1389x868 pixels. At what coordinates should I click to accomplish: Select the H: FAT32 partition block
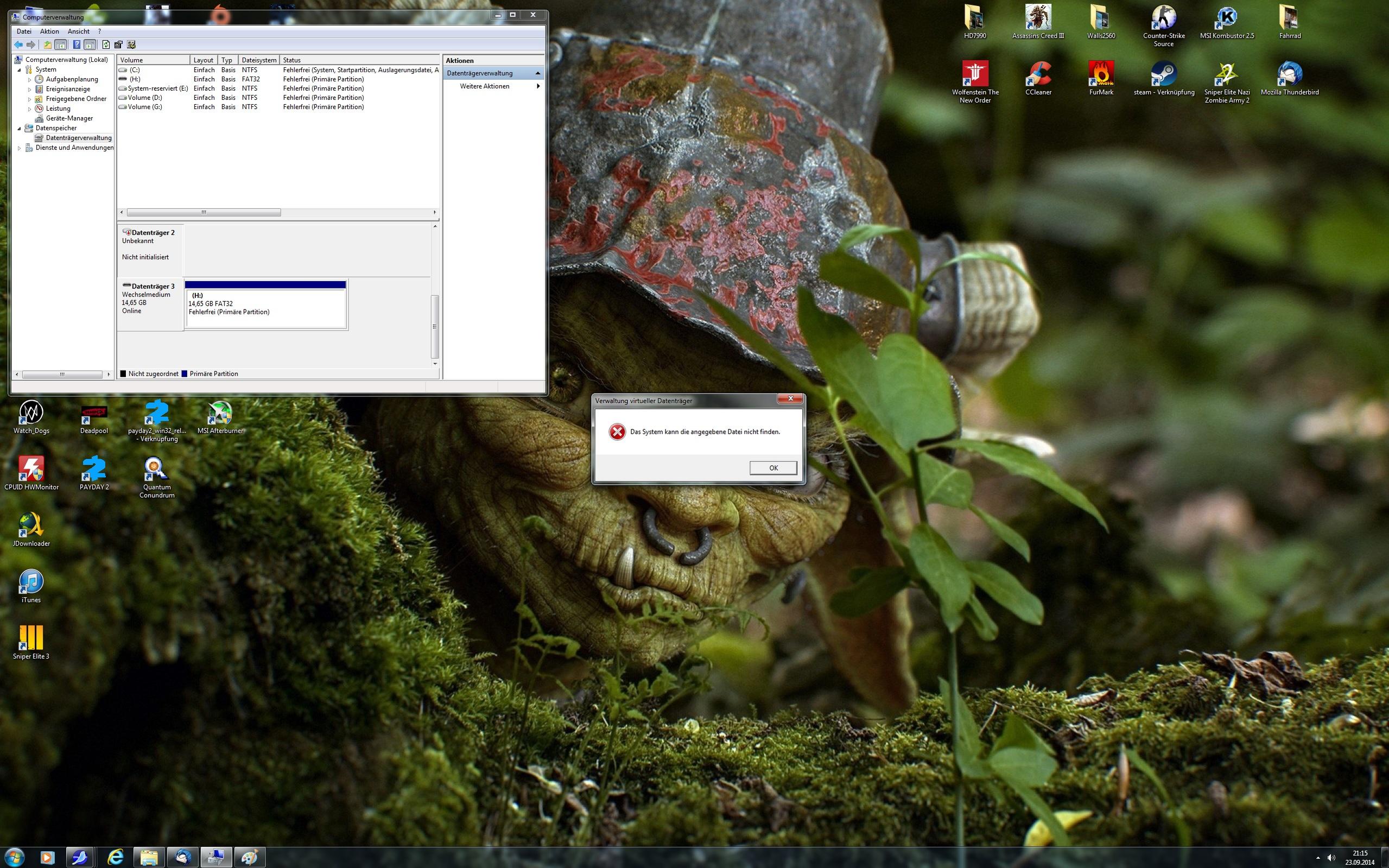[266, 307]
